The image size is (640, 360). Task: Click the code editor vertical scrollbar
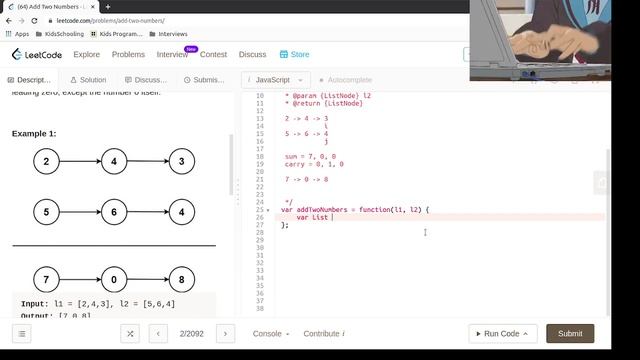tap(608, 233)
